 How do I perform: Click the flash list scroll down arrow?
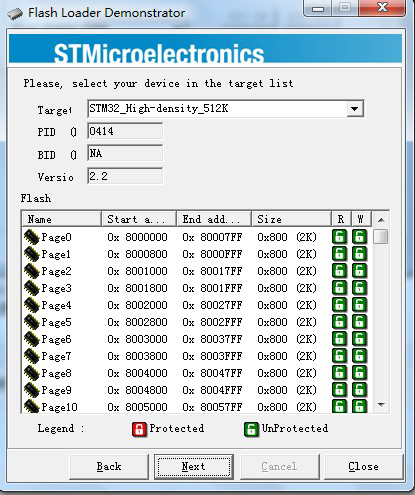[381, 405]
